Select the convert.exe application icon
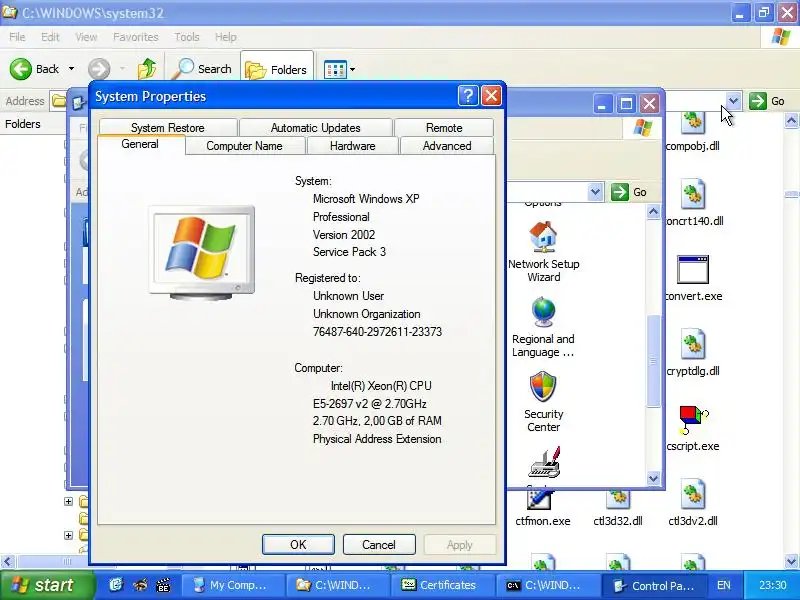 point(692,269)
